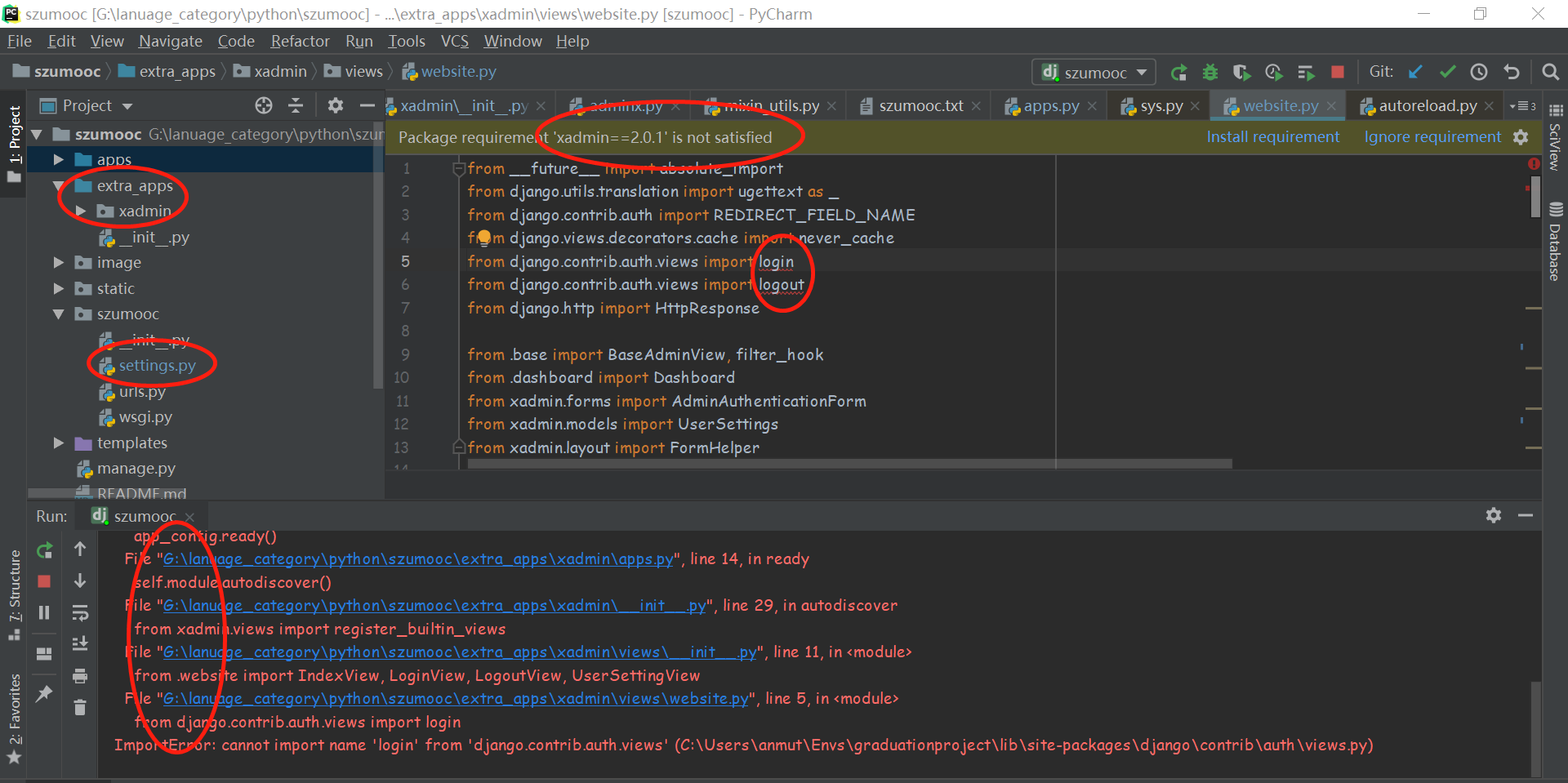
Task: Open the VCS menu
Action: (455, 41)
